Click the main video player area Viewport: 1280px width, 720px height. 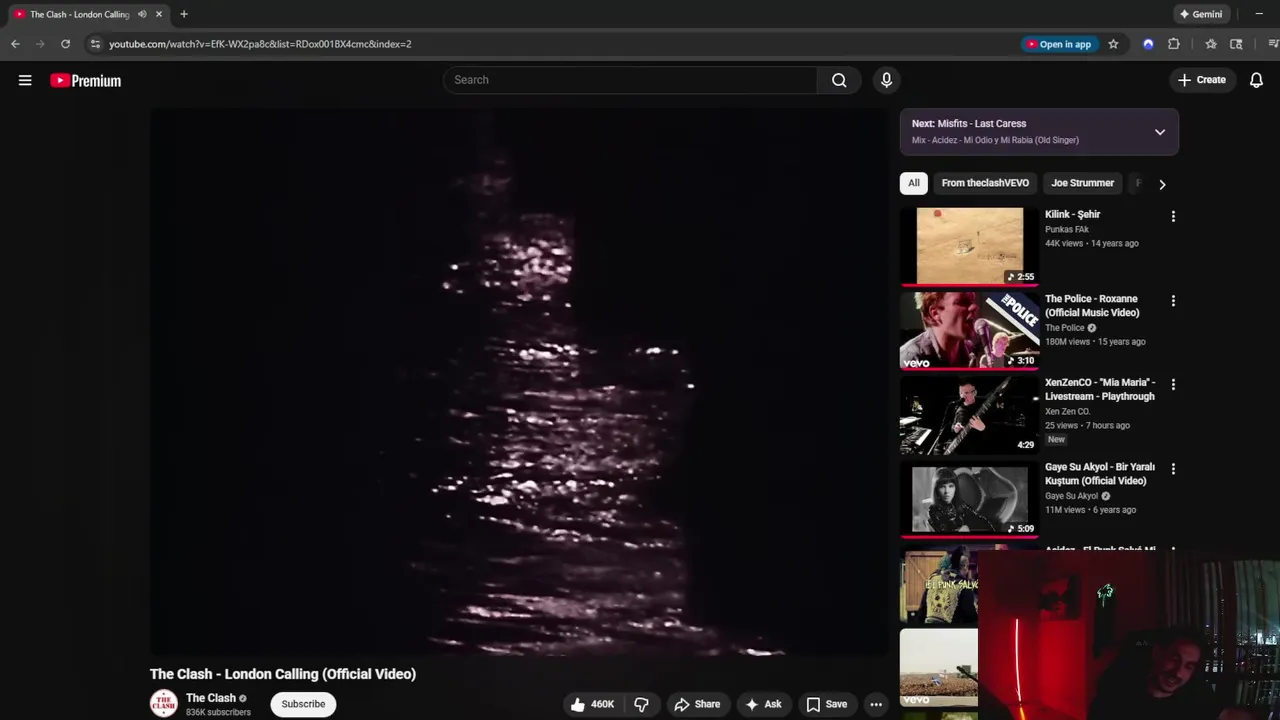[x=519, y=382]
